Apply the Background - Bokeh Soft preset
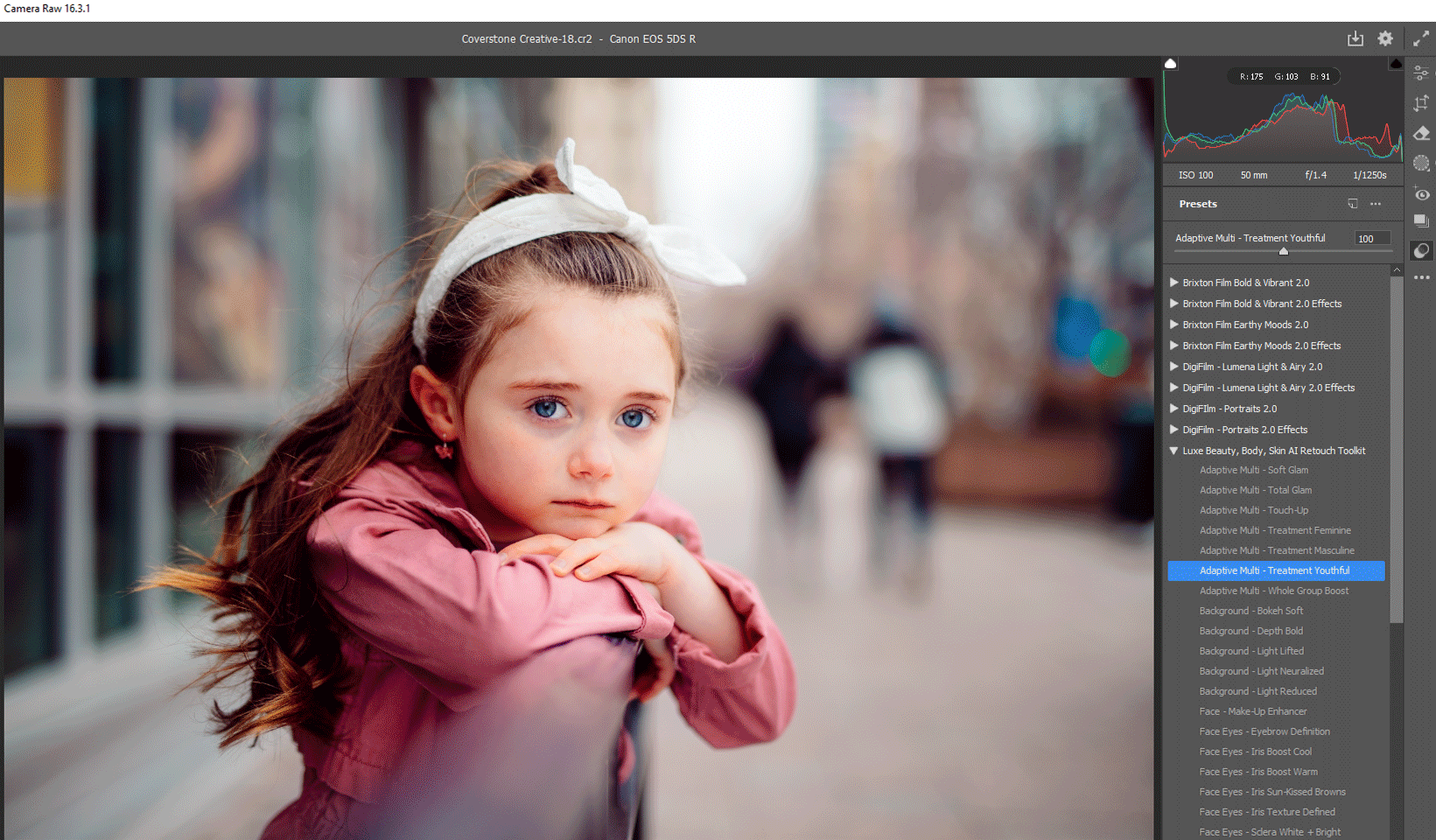 (x=1250, y=611)
